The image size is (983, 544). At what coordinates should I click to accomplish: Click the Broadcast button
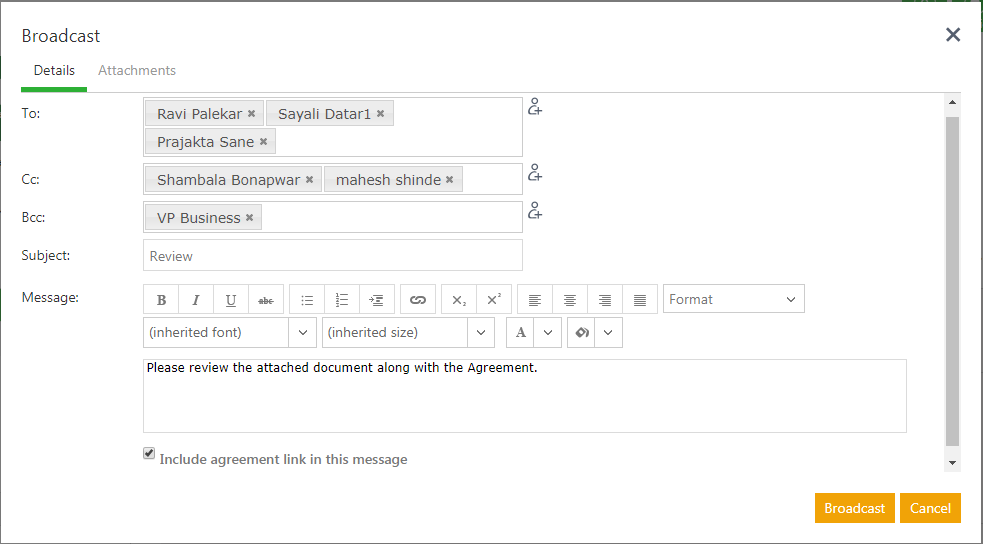tap(854, 508)
